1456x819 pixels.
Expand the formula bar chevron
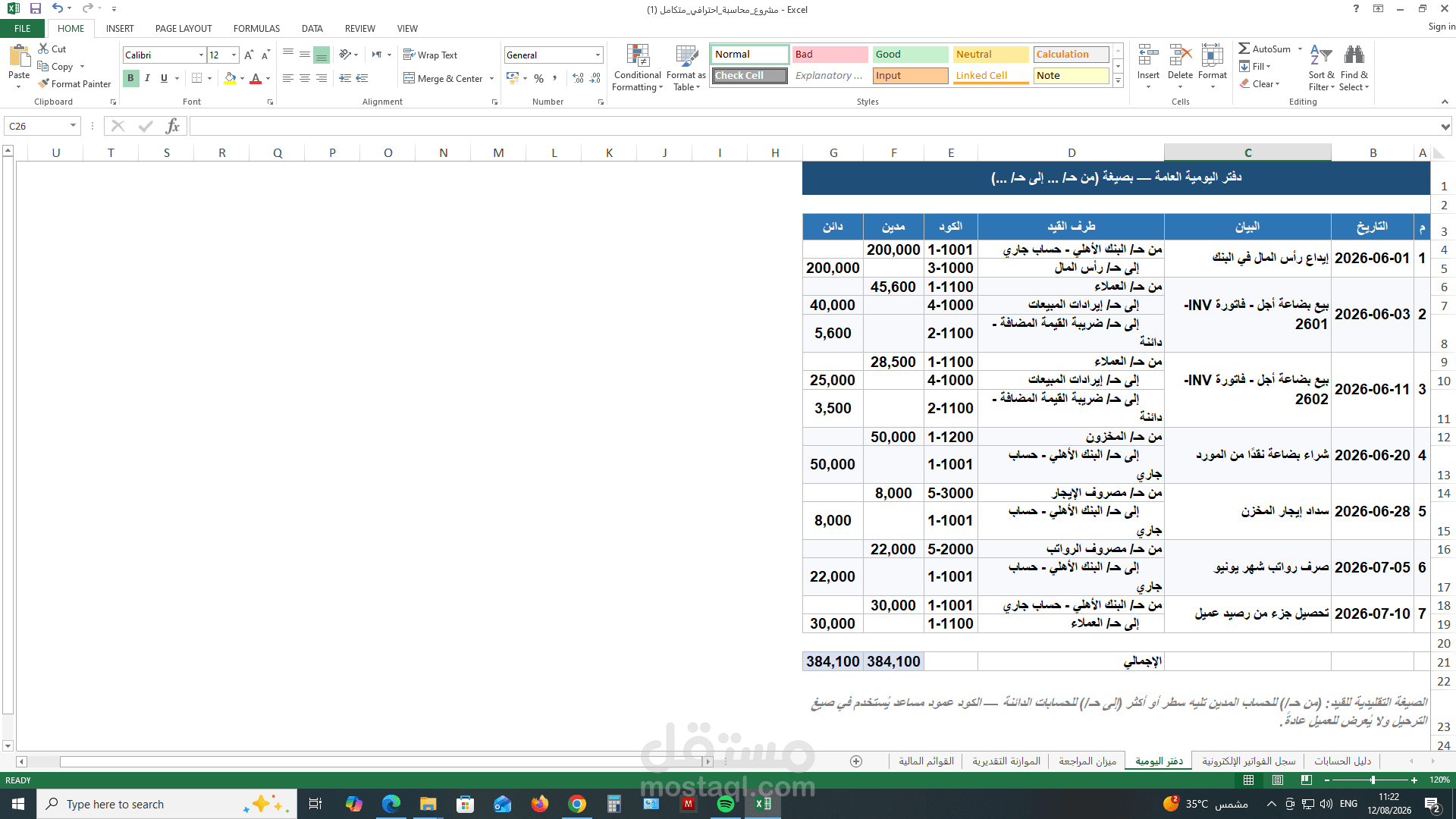click(1445, 126)
